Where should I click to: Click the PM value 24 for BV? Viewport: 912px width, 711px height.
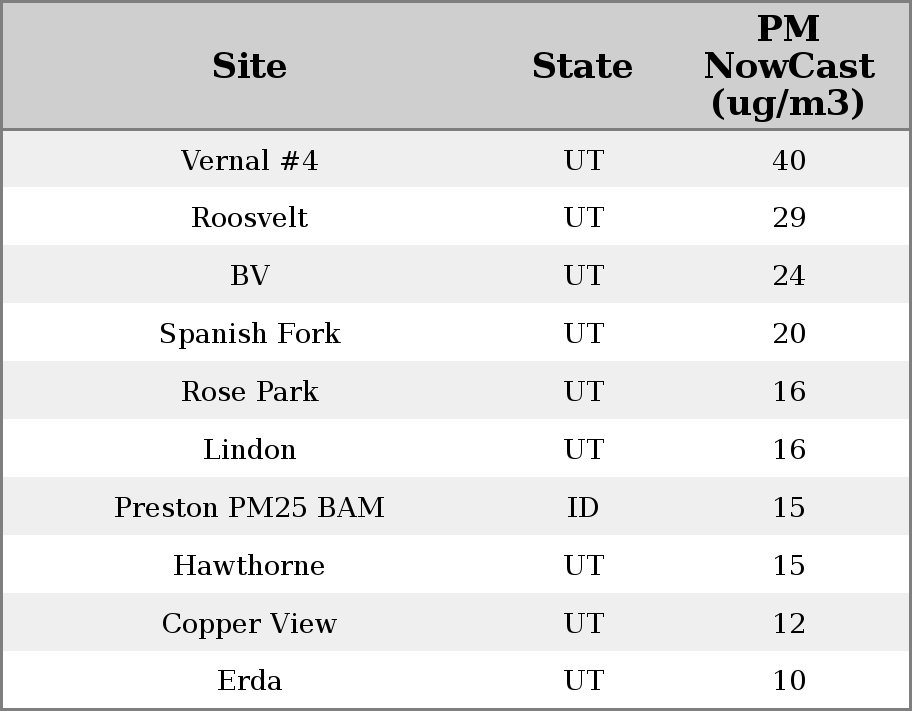(x=788, y=276)
